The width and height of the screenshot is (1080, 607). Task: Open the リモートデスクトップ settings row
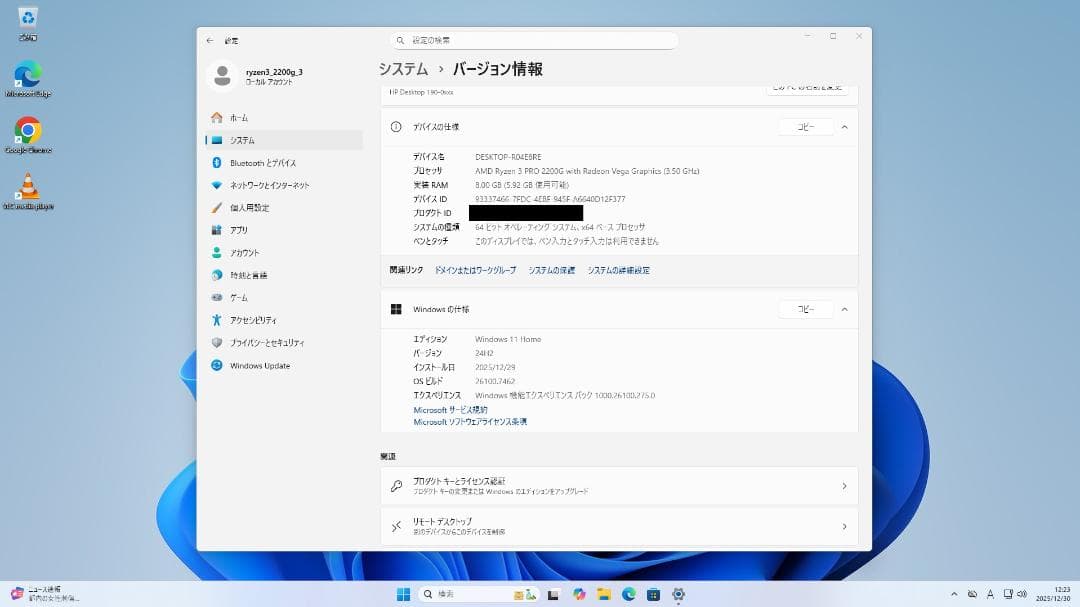[x=617, y=526]
